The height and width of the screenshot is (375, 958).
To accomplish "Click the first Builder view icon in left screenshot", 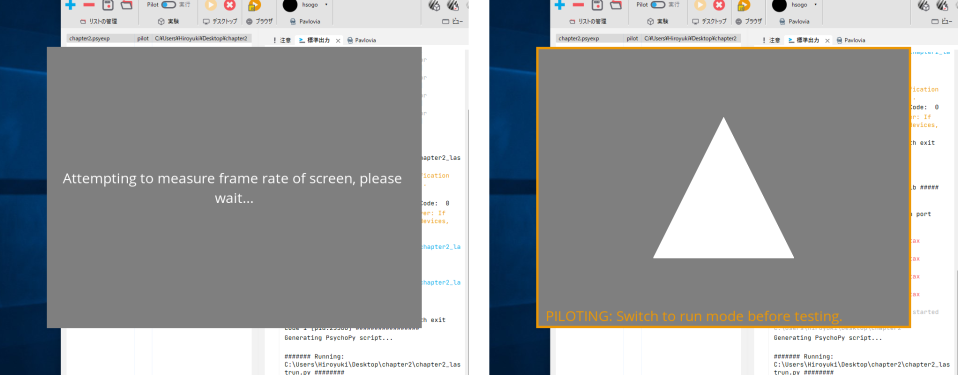I will tap(434, 5).
